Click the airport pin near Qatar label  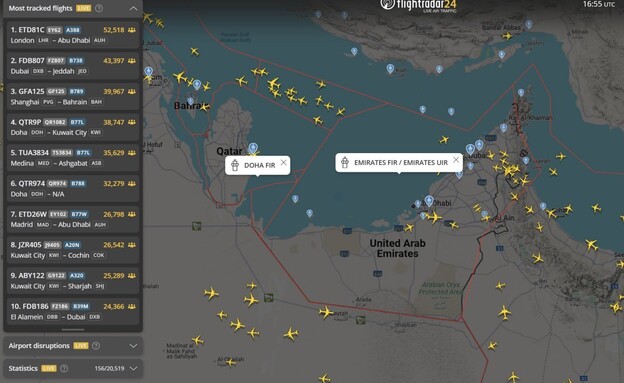(x=253, y=149)
